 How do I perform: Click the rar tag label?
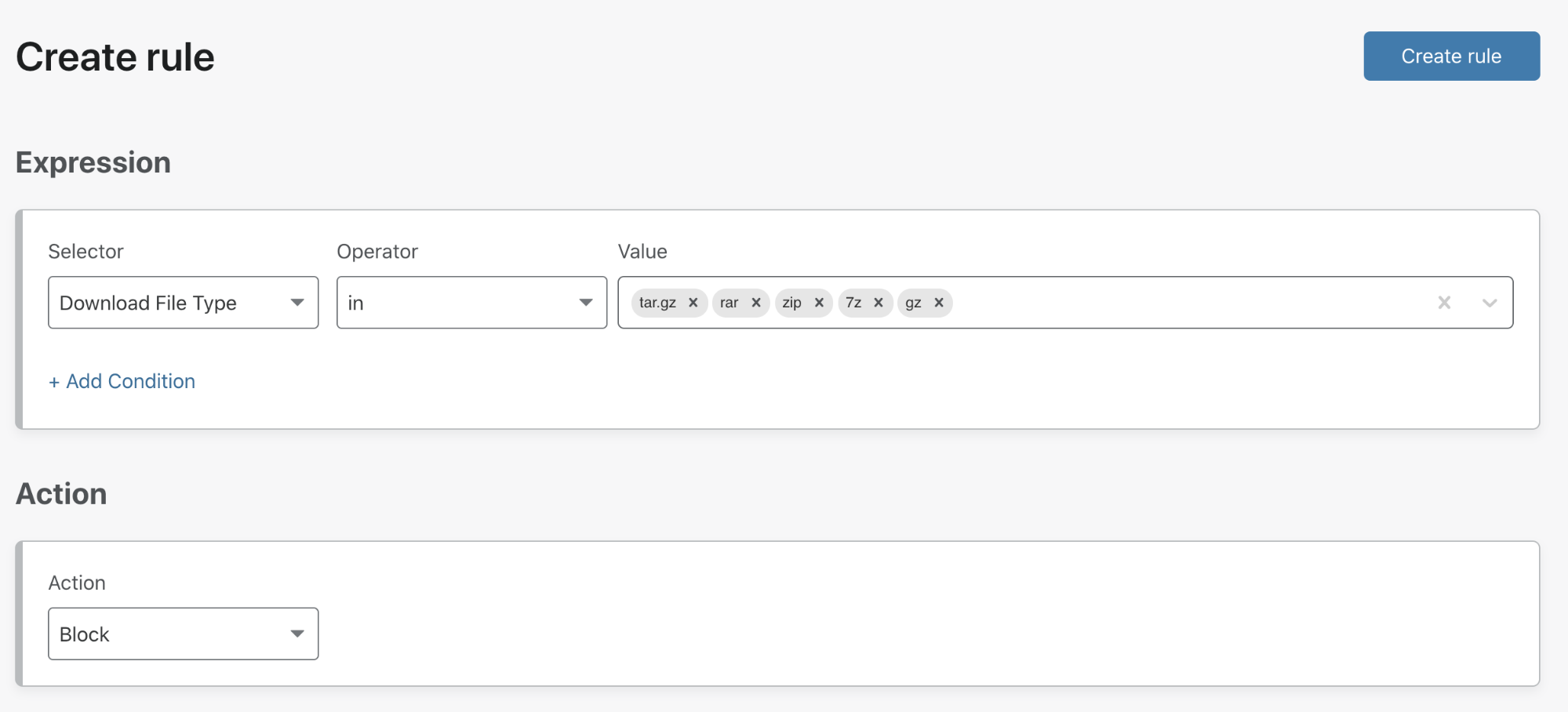729,303
